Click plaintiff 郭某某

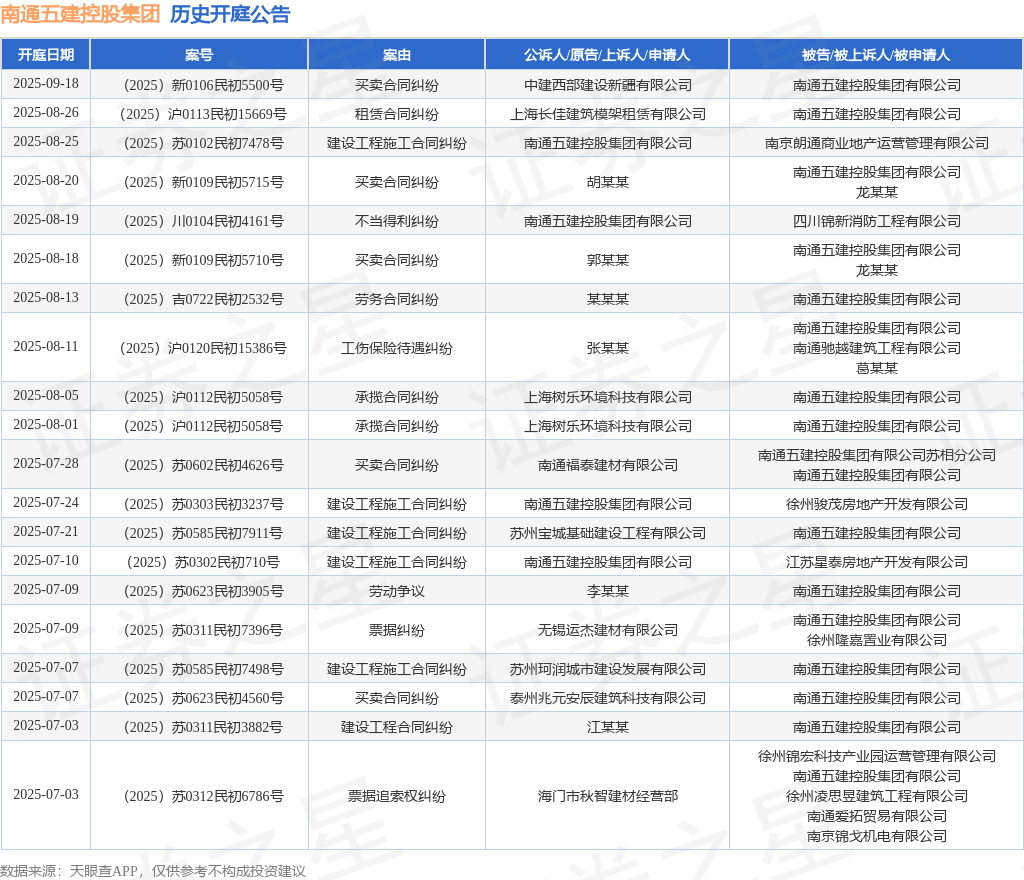click(607, 260)
